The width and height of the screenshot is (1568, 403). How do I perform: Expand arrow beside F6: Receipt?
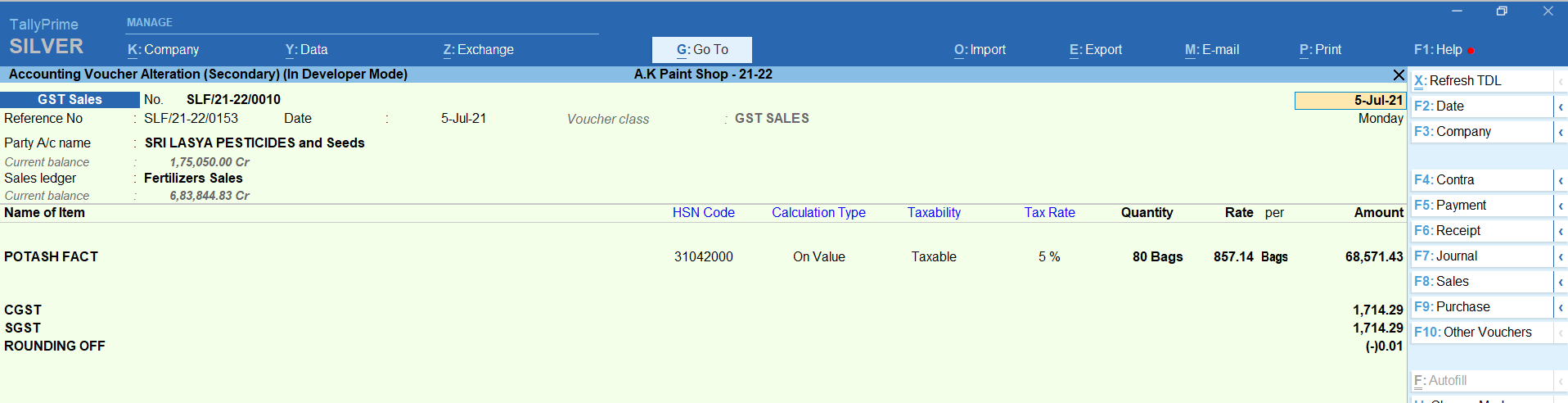click(x=1561, y=231)
